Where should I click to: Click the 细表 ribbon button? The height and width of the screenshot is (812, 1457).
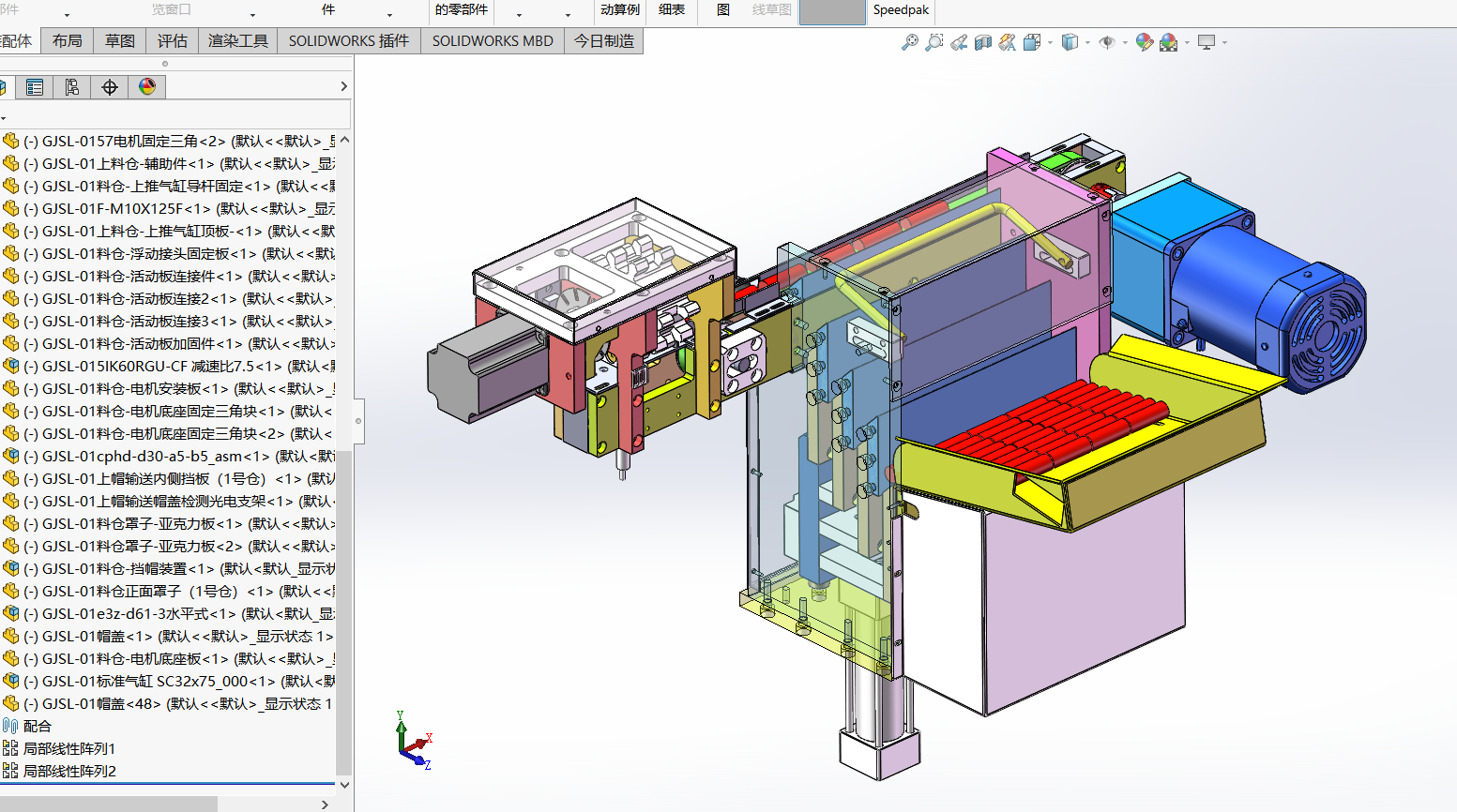(x=672, y=9)
